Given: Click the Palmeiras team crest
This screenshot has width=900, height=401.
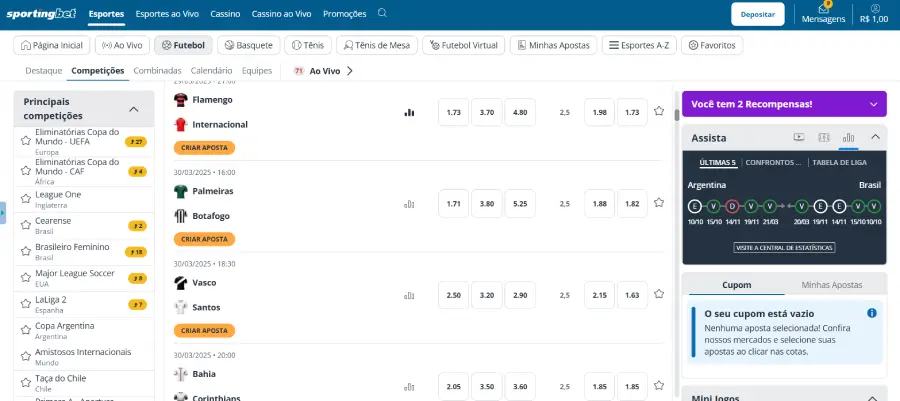Looking at the screenshot, I should pyautogui.click(x=181, y=191).
